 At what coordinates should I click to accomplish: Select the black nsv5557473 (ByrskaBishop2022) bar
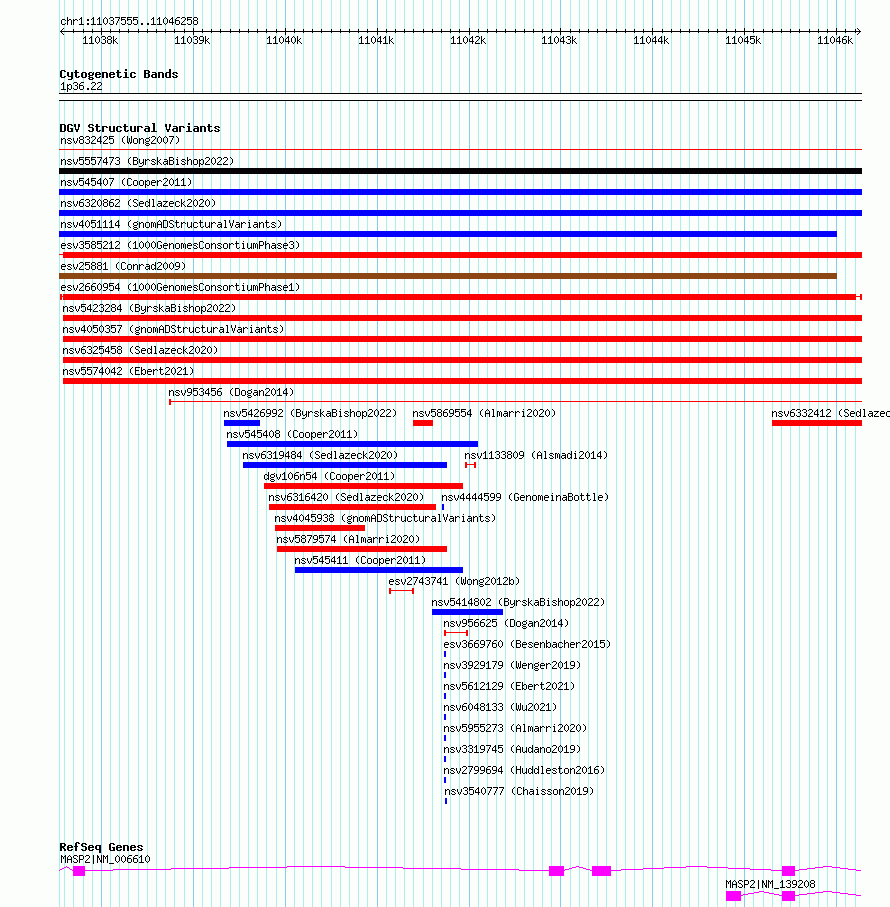click(460, 171)
